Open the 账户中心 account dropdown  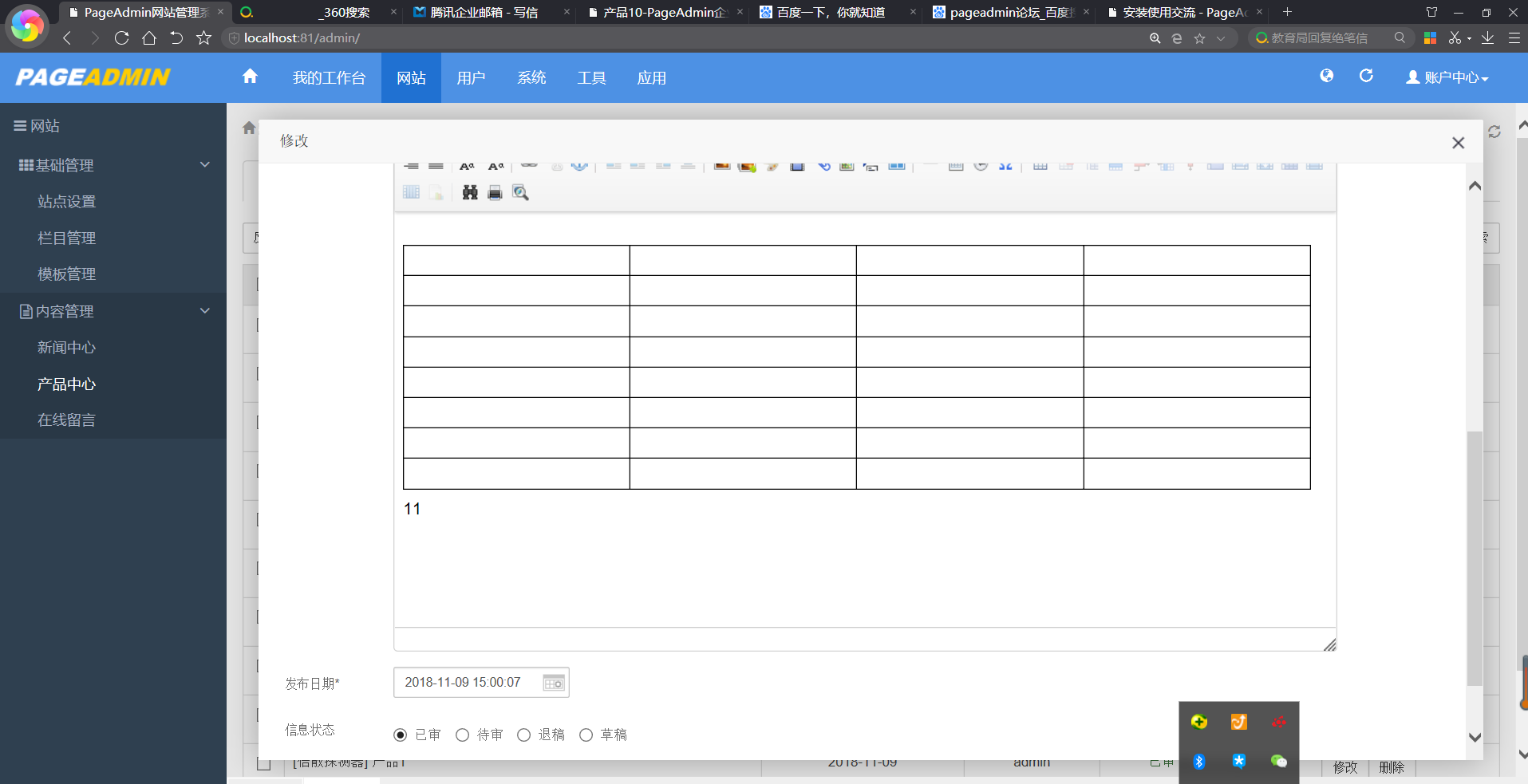(x=1447, y=77)
